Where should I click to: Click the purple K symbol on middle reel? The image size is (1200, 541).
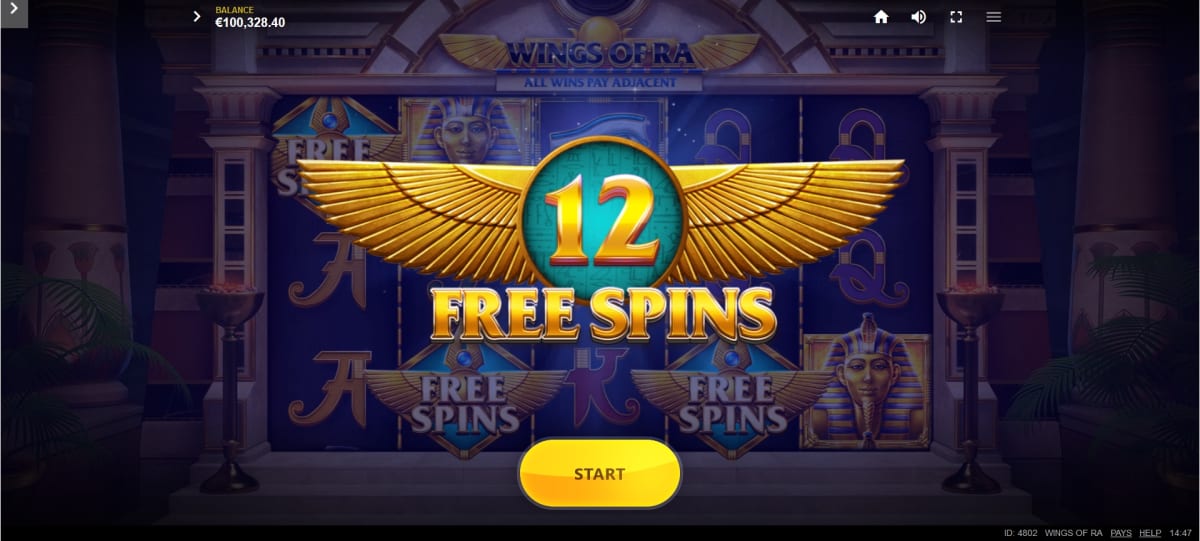(595, 390)
